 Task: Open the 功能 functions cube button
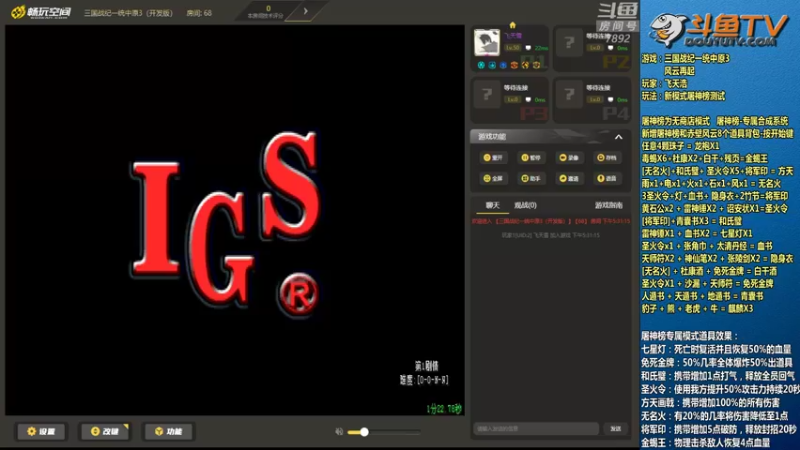click(168, 432)
